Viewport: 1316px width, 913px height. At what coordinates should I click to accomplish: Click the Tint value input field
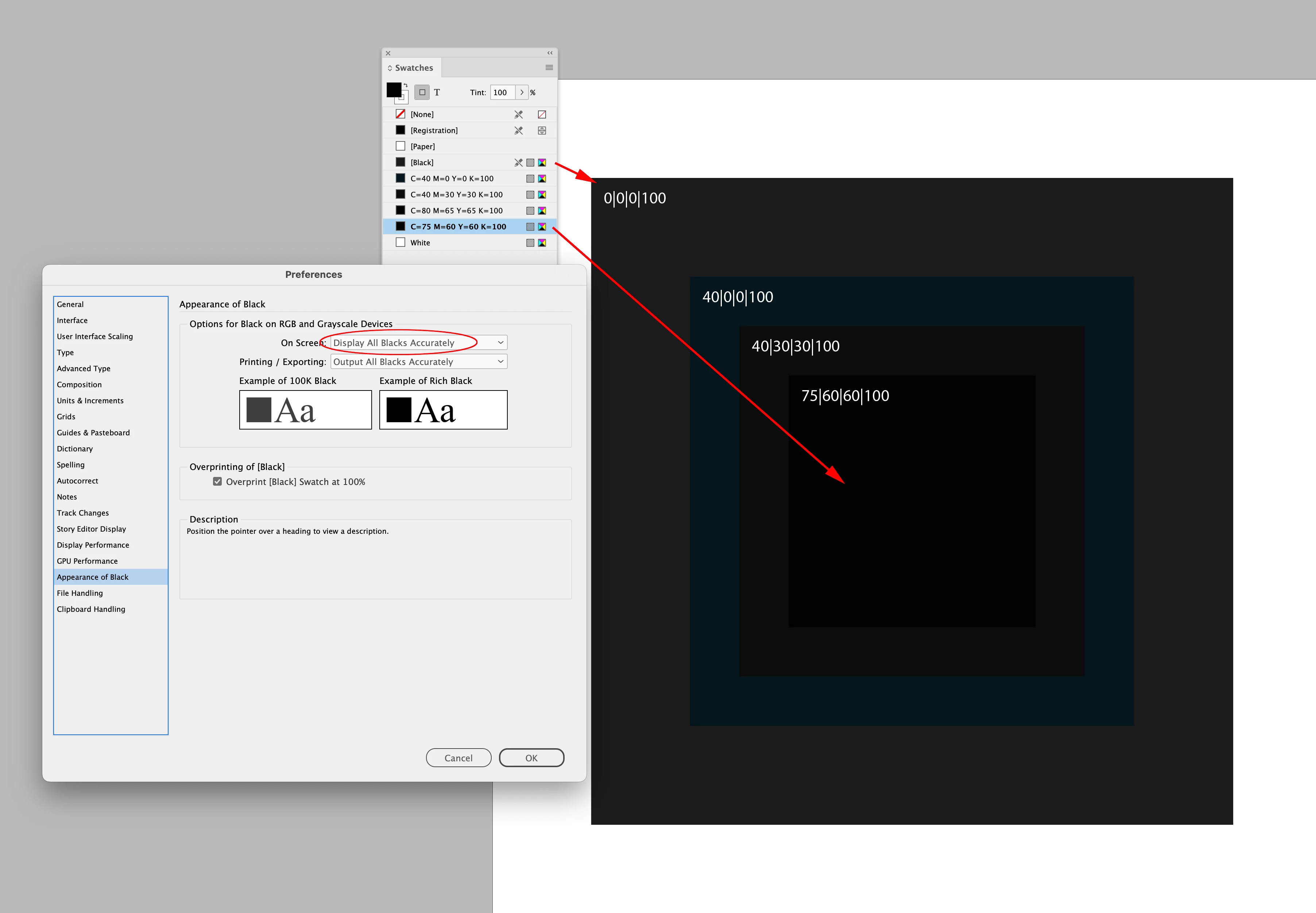502,92
